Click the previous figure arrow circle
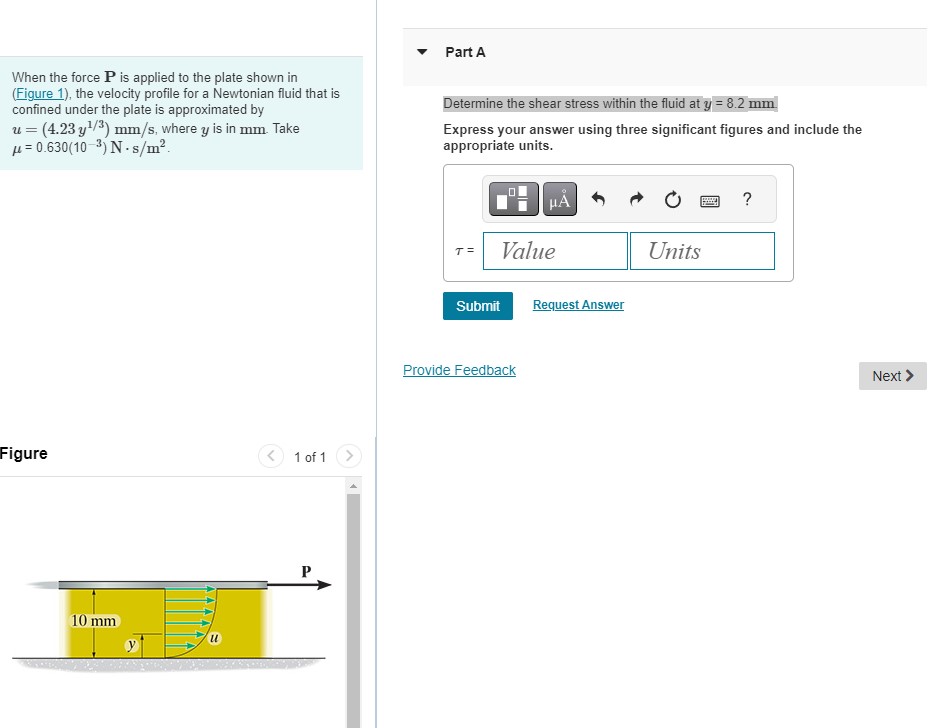Viewport: 935px width, 728px height. (270, 456)
